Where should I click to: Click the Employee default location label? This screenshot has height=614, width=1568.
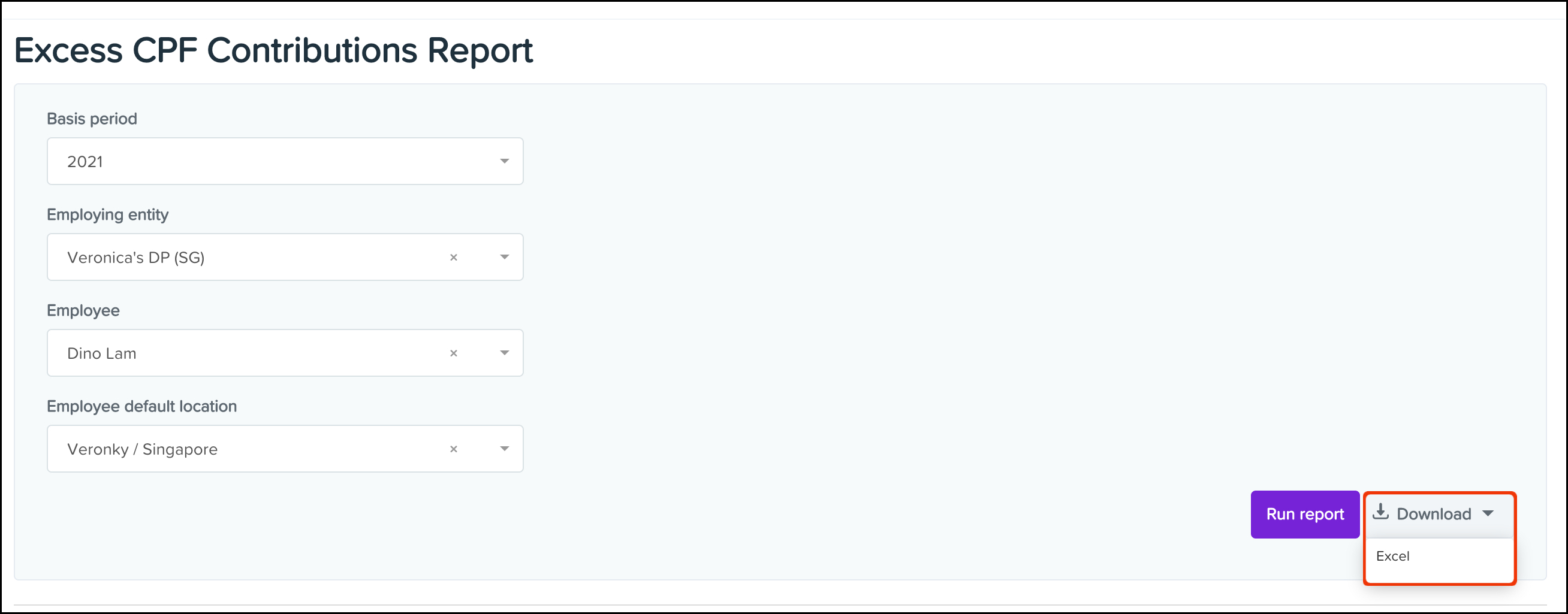[x=142, y=406]
